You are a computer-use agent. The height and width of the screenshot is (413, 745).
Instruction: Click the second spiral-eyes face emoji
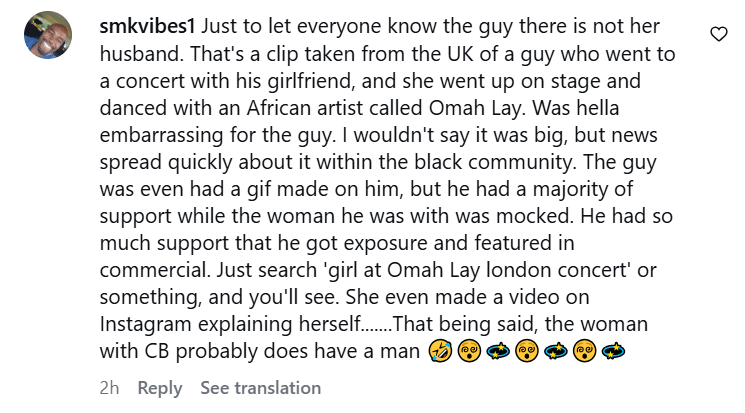point(525,351)
